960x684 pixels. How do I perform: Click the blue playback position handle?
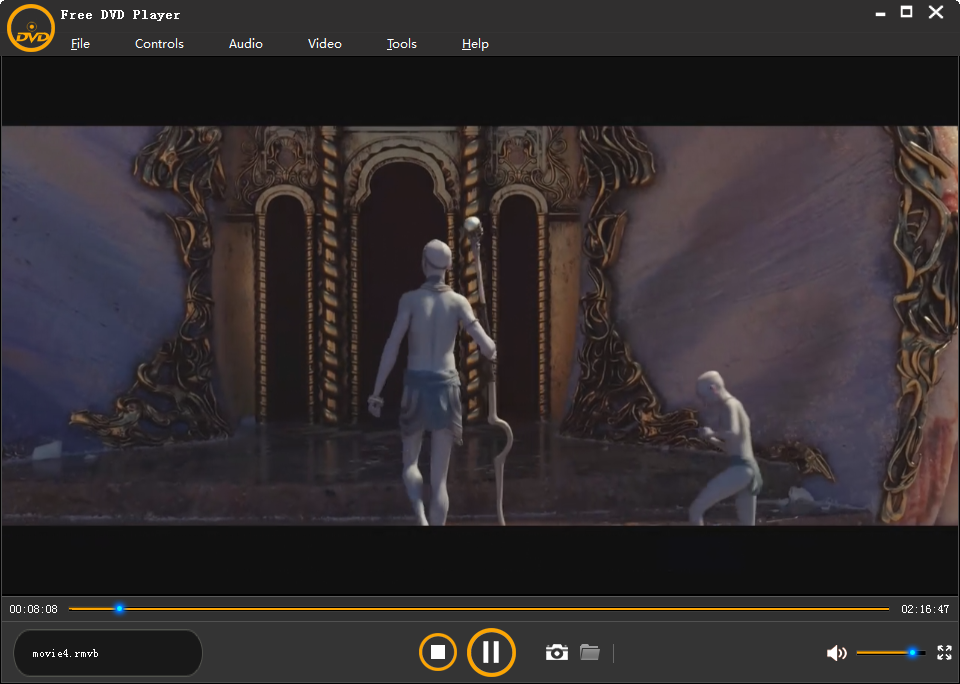click(x=119, y=609)
